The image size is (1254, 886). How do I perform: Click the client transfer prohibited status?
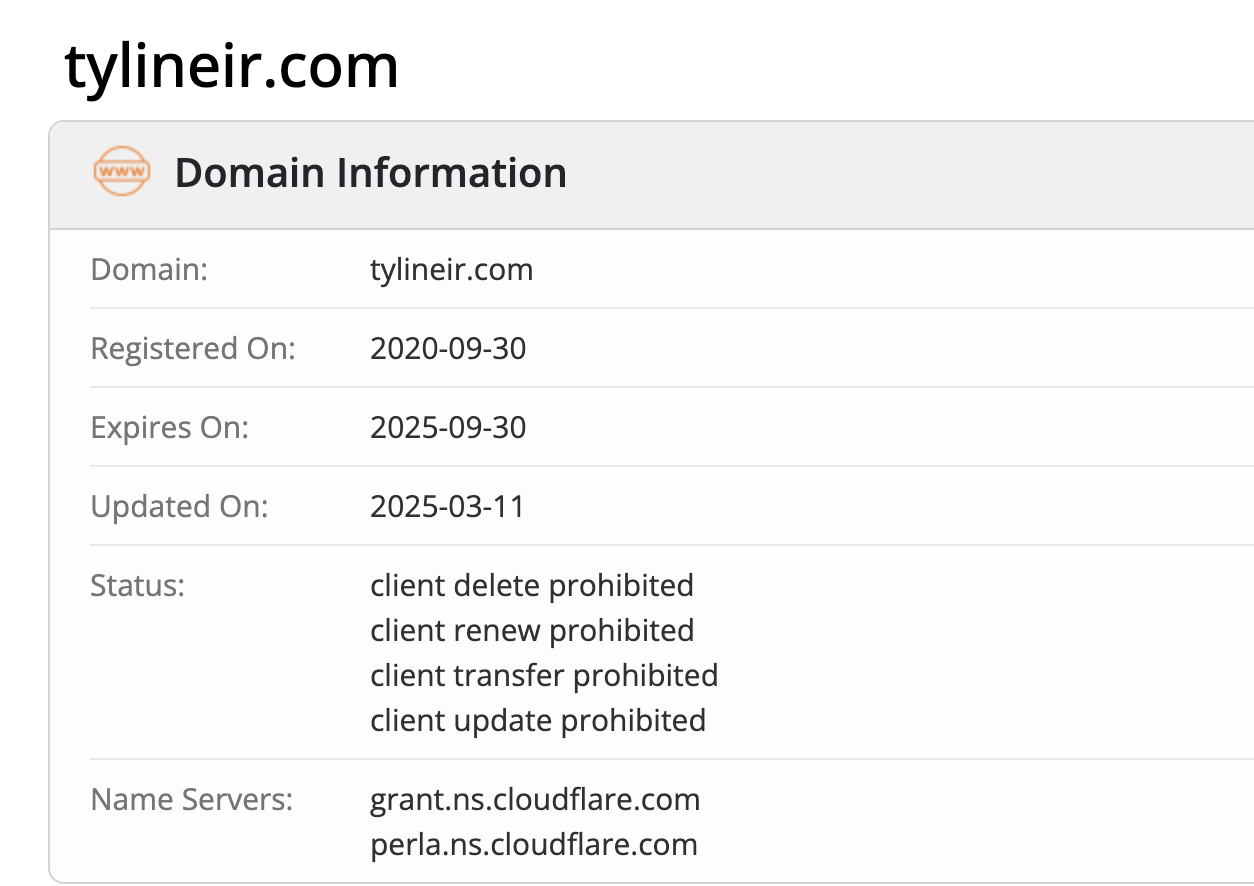pos(544,675)
